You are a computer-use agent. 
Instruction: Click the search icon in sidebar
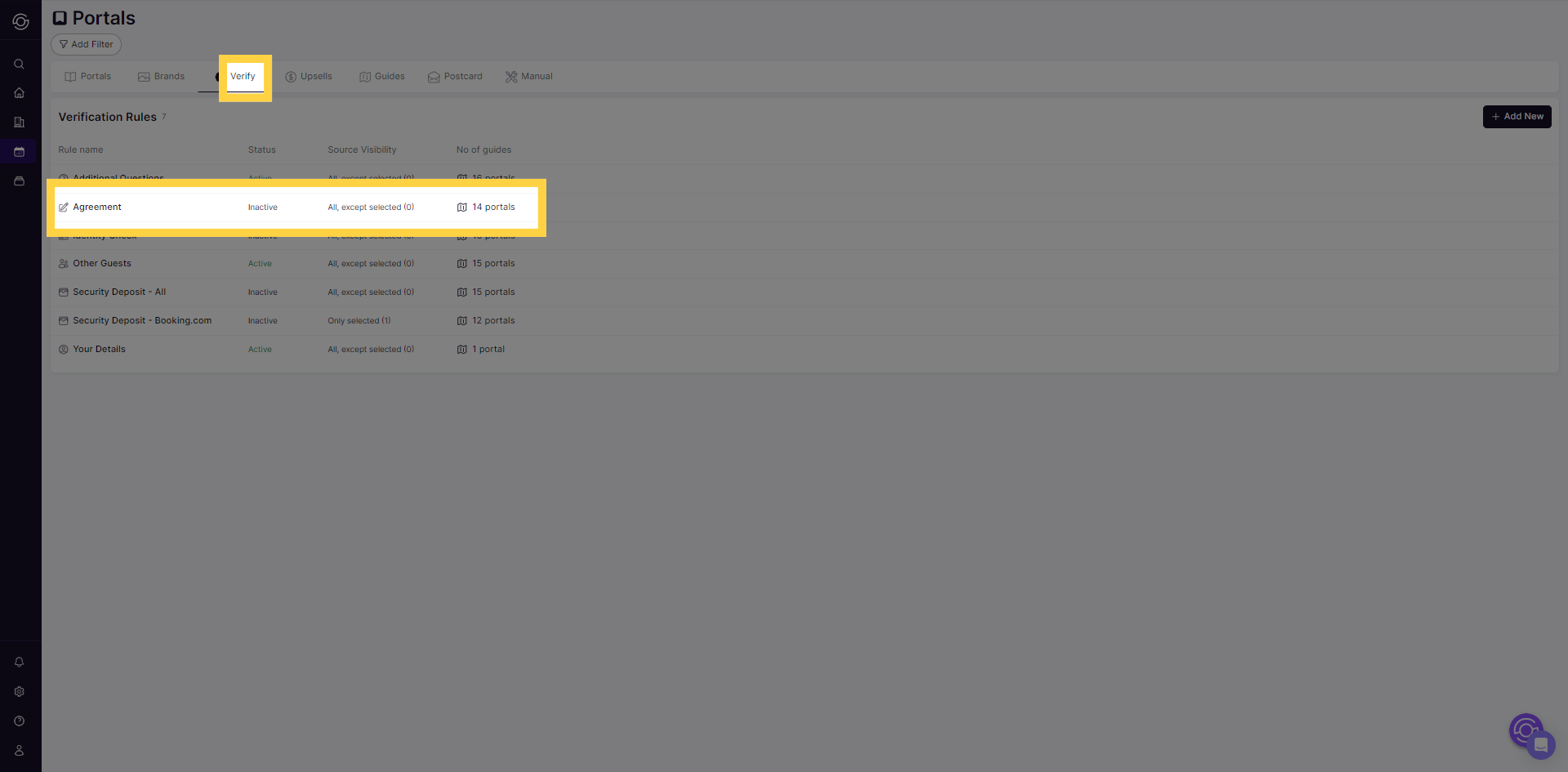coord(19,64)
